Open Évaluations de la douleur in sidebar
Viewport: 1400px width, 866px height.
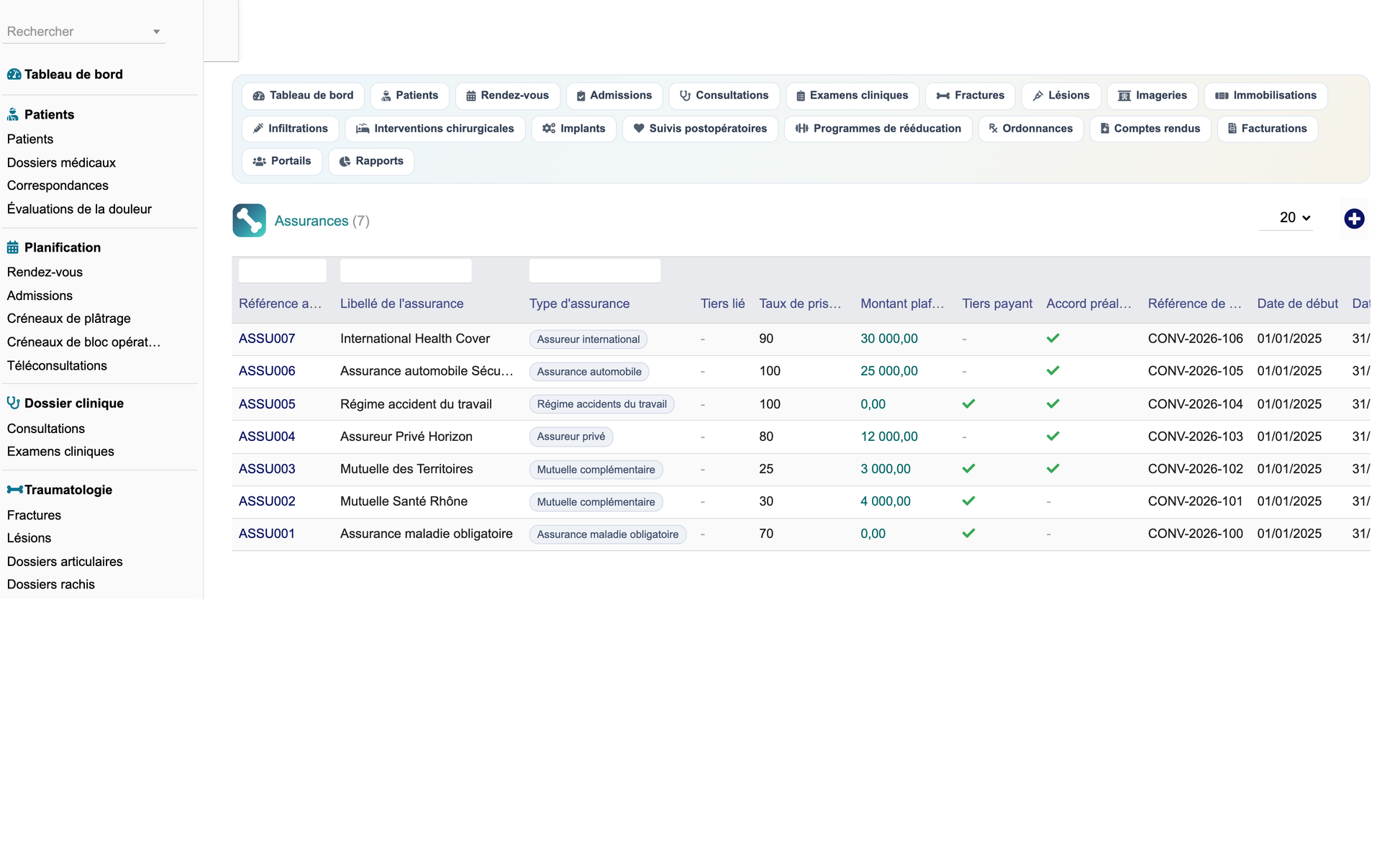coord(79,209)
